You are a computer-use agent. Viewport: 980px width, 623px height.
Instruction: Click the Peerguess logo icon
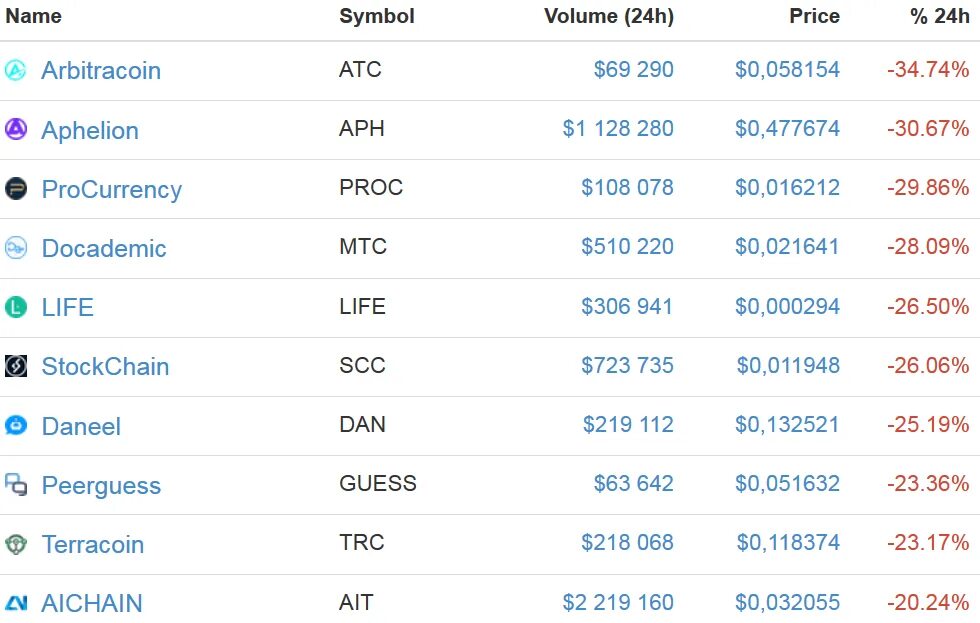(x=16, y=484)
